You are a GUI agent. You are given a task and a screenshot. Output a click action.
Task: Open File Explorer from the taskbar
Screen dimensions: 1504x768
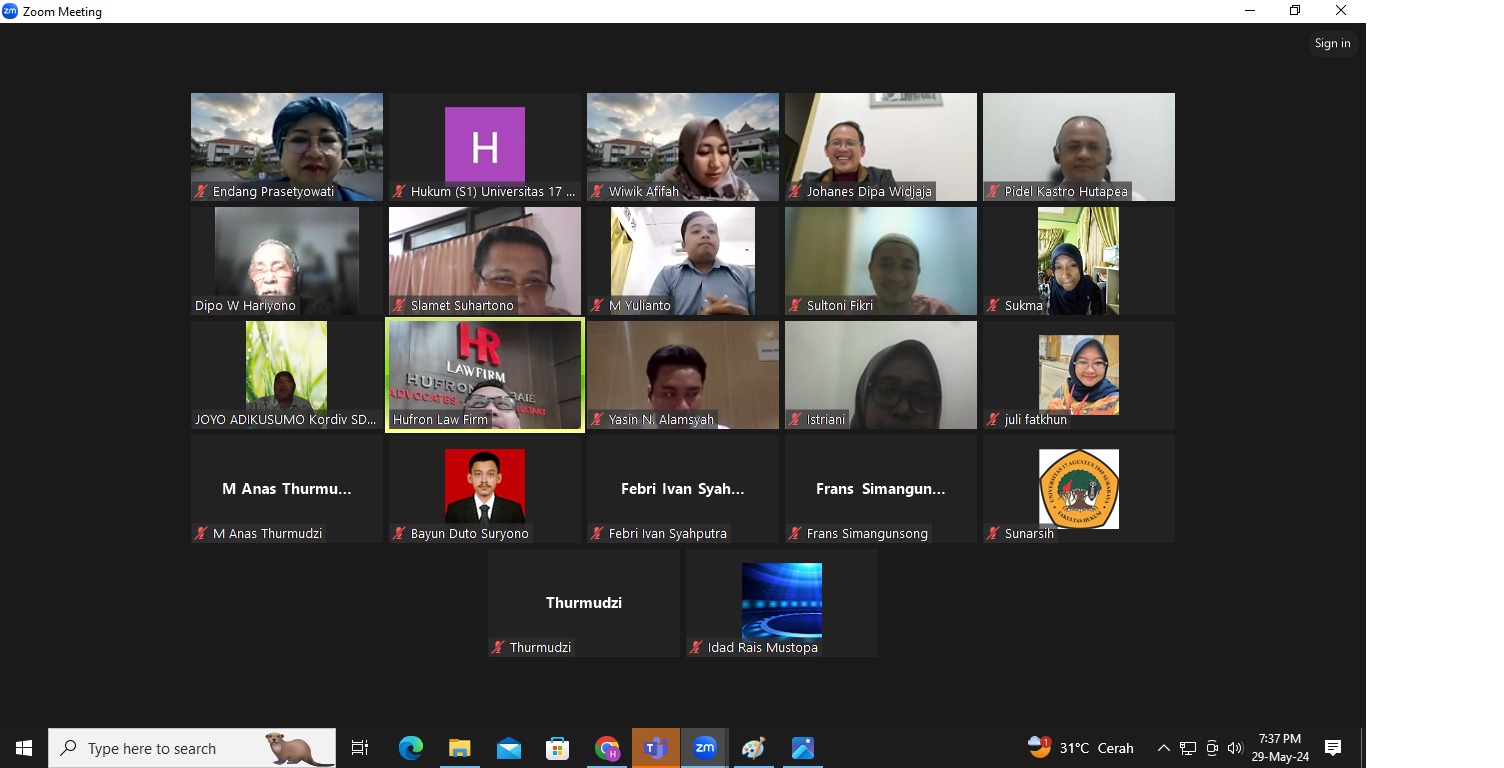pos(459,748)
